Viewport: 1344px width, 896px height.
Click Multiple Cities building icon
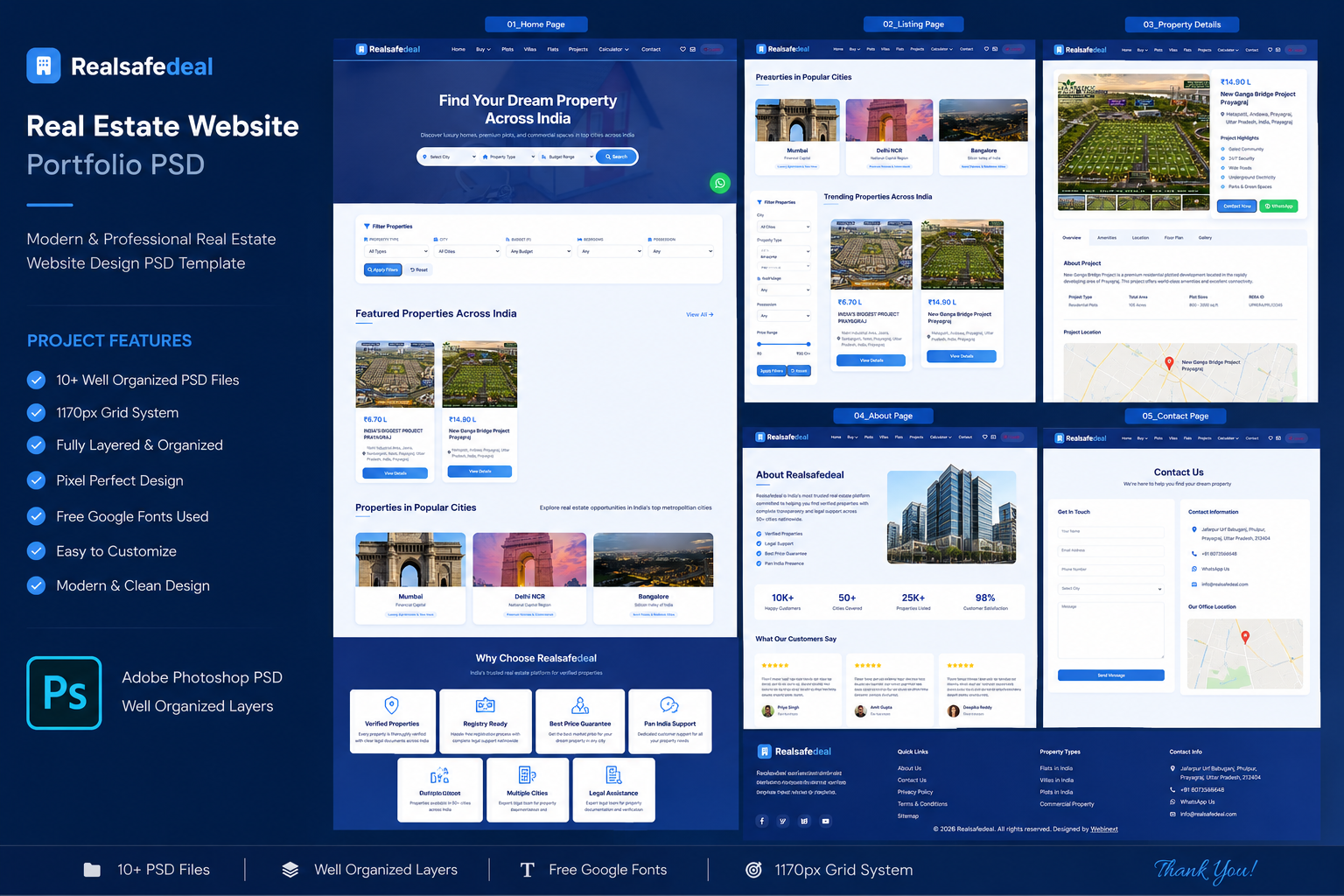(x=528, y=774)
